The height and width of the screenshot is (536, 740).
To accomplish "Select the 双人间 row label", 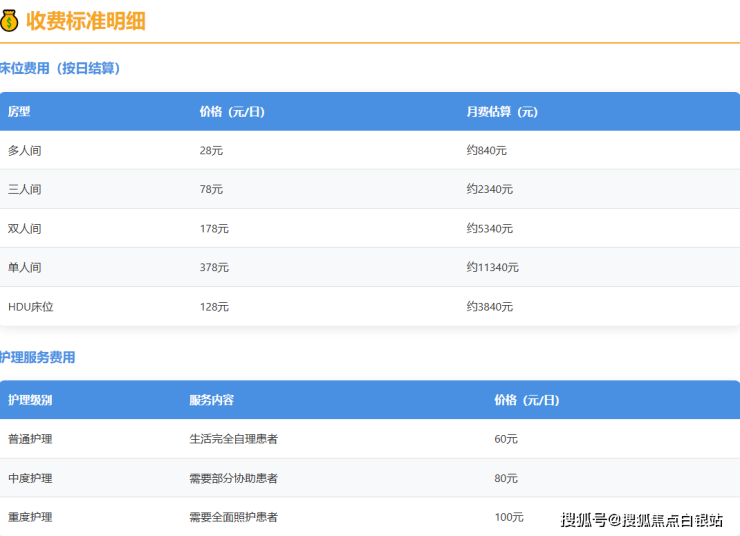I will [24, 228].
